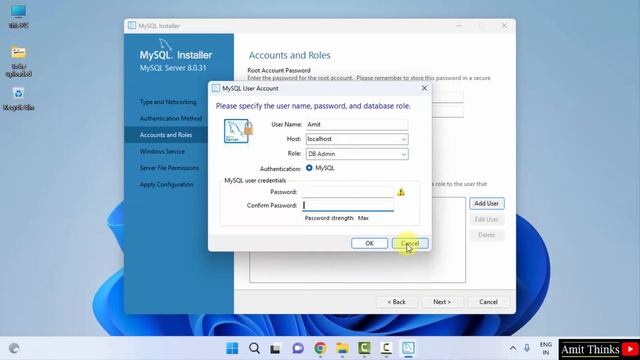Open the folder icon on the desktop
Image resolution: width=640 pixels, height=360 pixels.
click(18, 61)
